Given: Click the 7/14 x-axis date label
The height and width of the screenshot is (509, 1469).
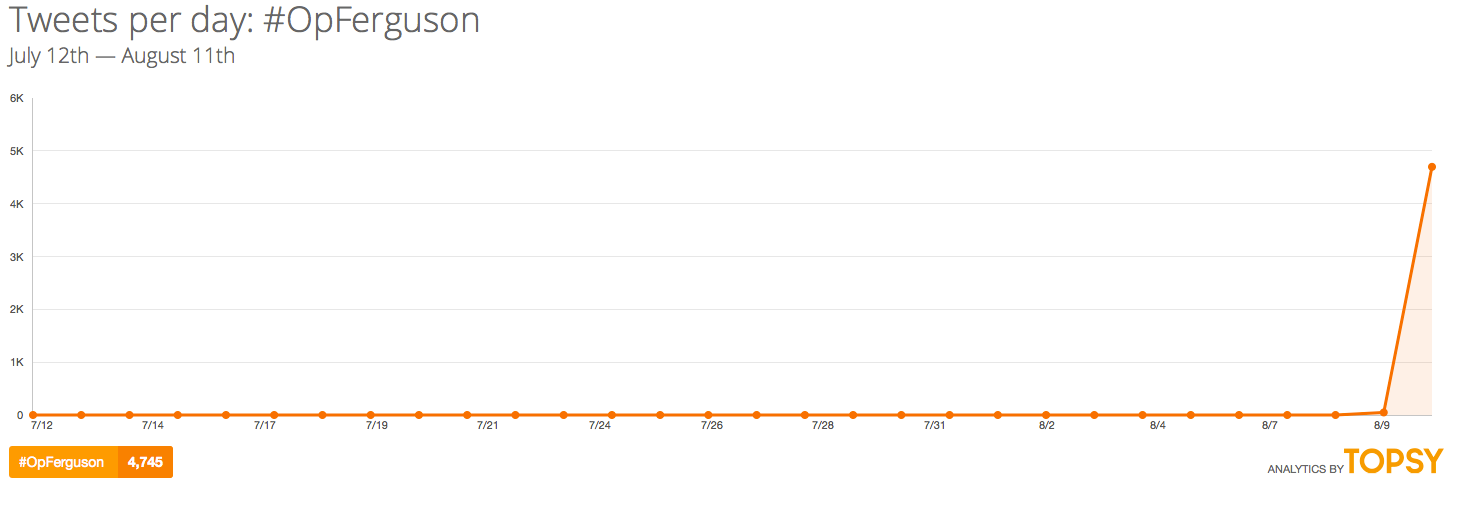Looking at the screenshot, I should (153, 426).
